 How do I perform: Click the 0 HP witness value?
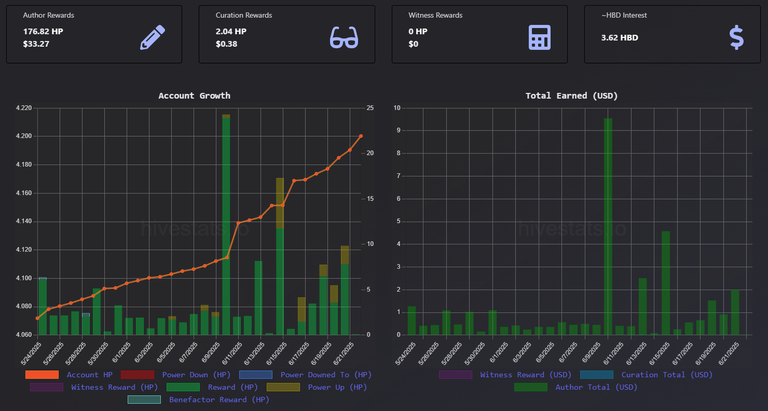[x=418, y=31]
